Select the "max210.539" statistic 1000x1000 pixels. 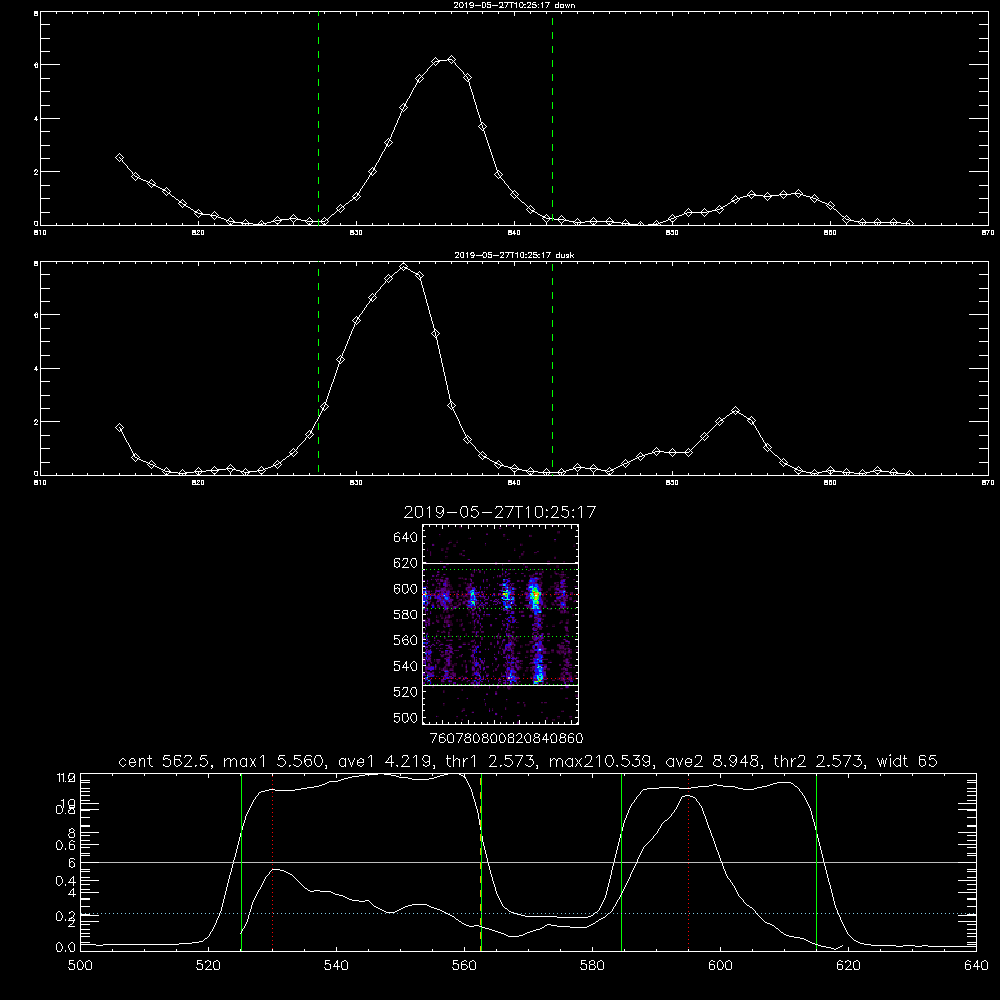pyautogui.click(x=601, y=761)
